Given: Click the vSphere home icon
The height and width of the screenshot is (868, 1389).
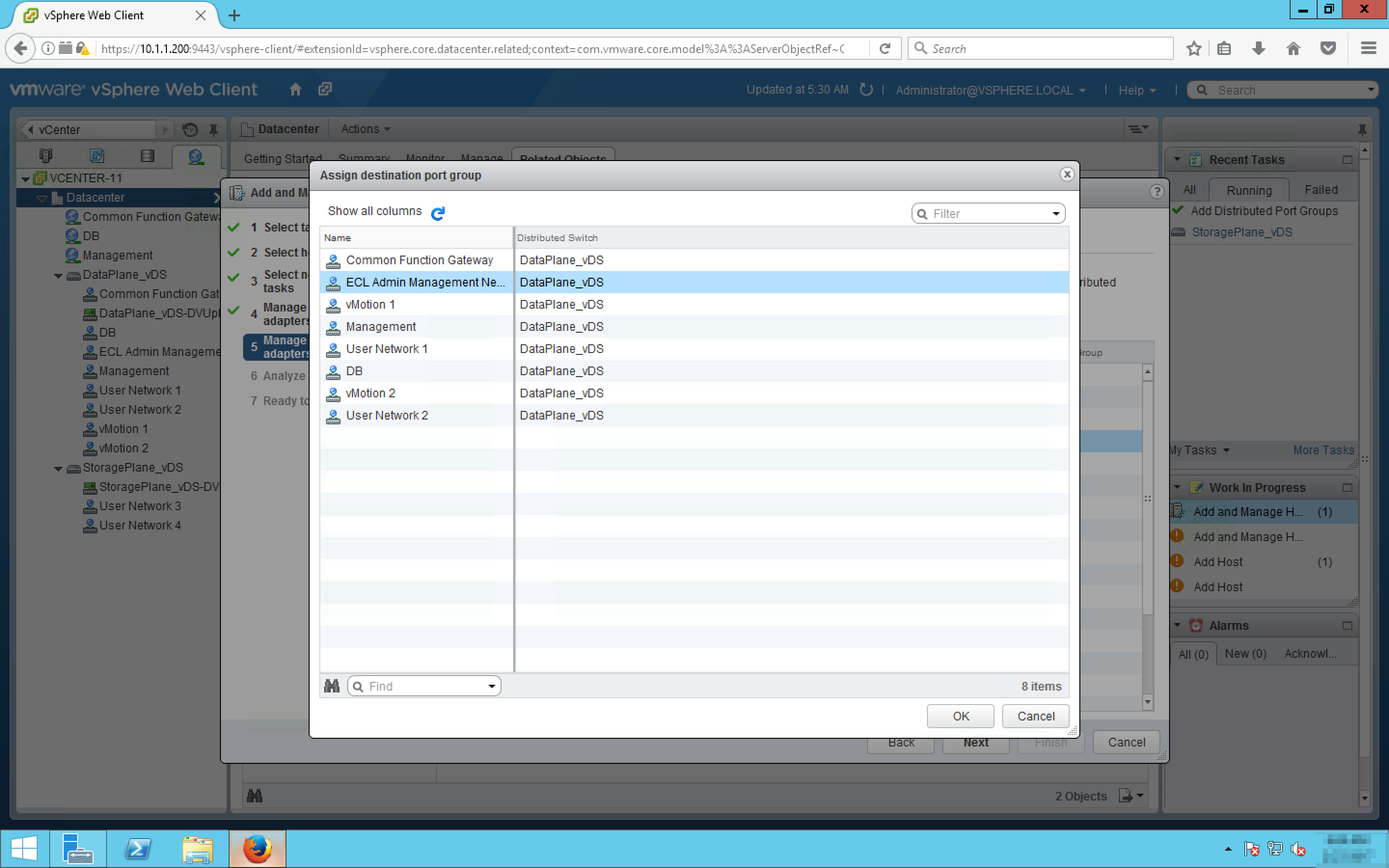Looking at the screenshot, I should (x=295, y=90).
